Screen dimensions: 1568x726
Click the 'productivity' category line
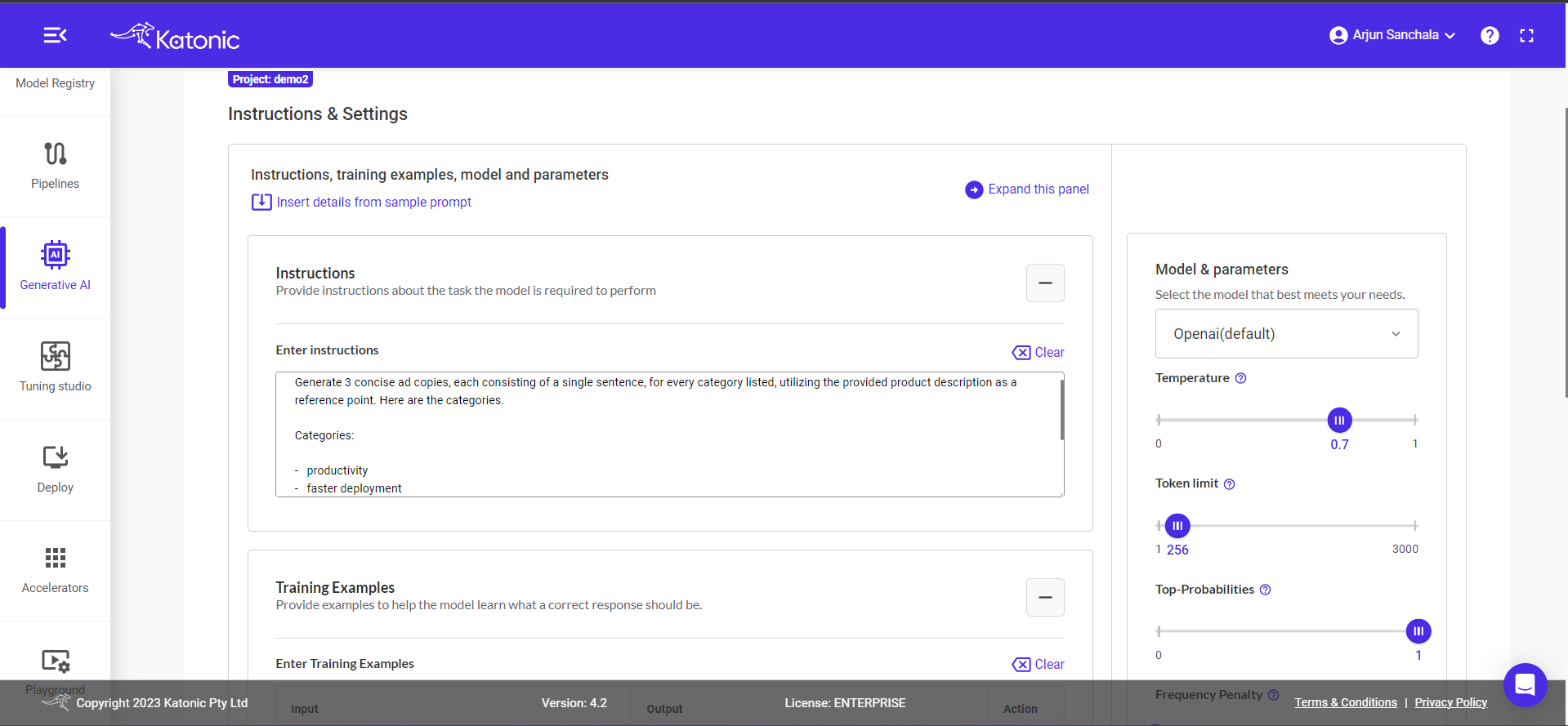tap(337, 470)
